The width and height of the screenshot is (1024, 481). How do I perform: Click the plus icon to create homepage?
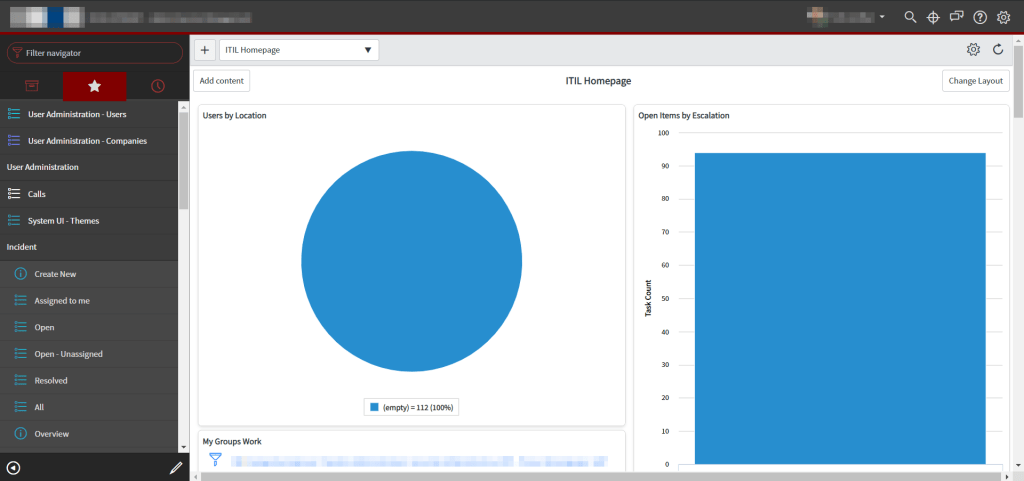point(204,50)
